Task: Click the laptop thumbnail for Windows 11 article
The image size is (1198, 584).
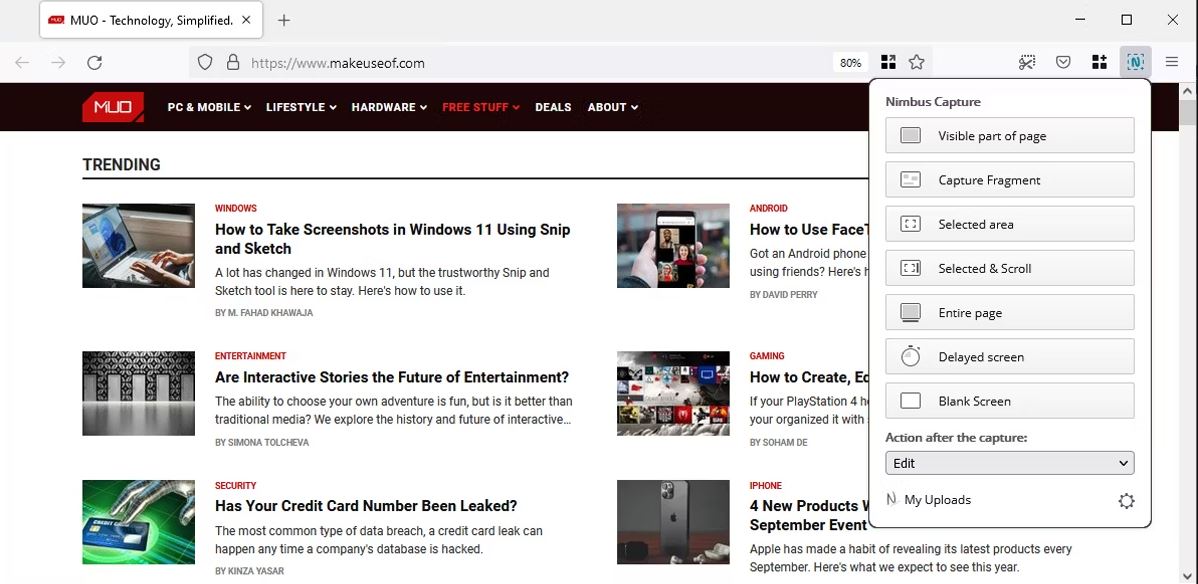Action: (x=138, y=245)
